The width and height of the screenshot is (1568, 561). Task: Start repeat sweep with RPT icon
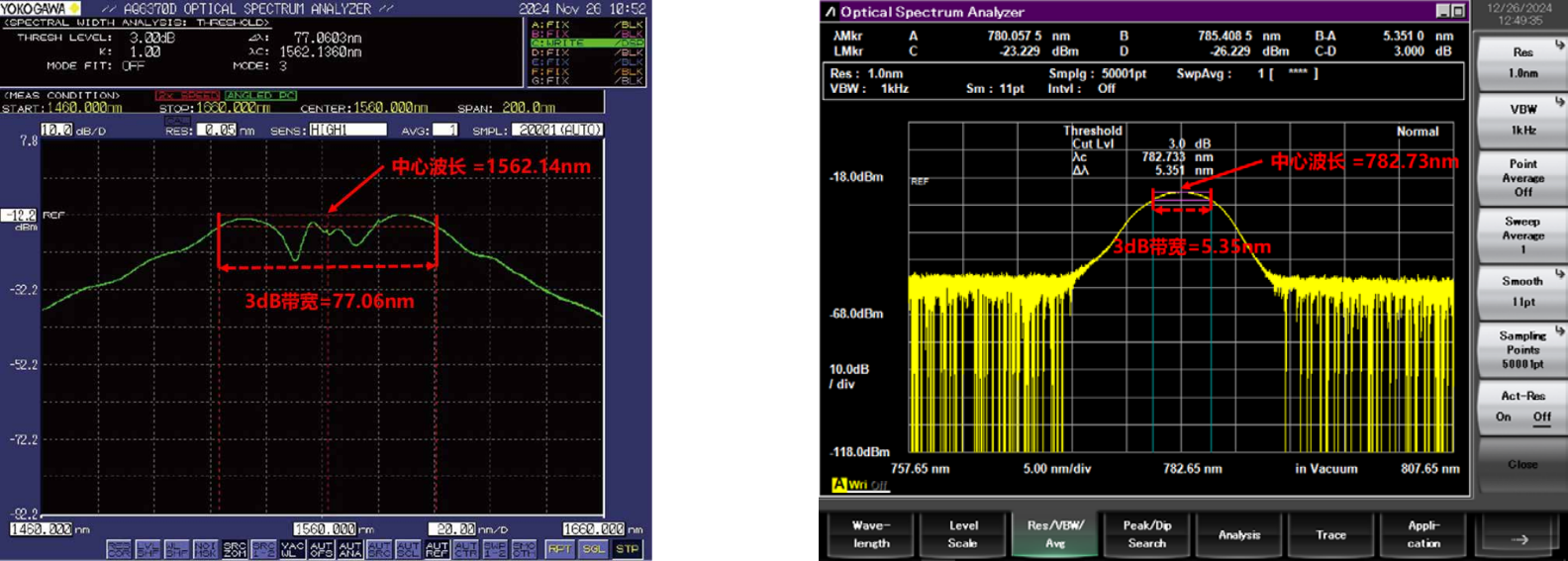click(559, 548)
